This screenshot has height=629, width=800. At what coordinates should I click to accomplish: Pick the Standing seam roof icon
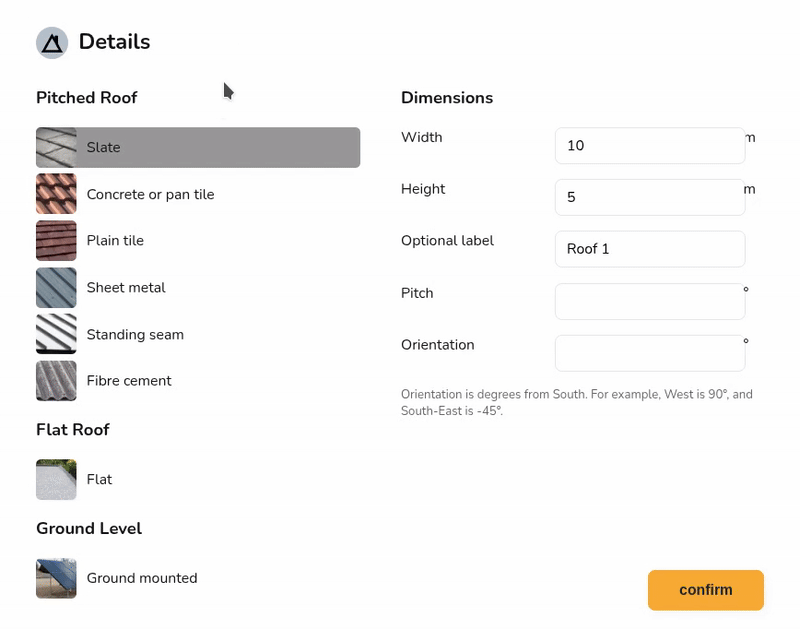pyautogui.click(x=56, y=334)
